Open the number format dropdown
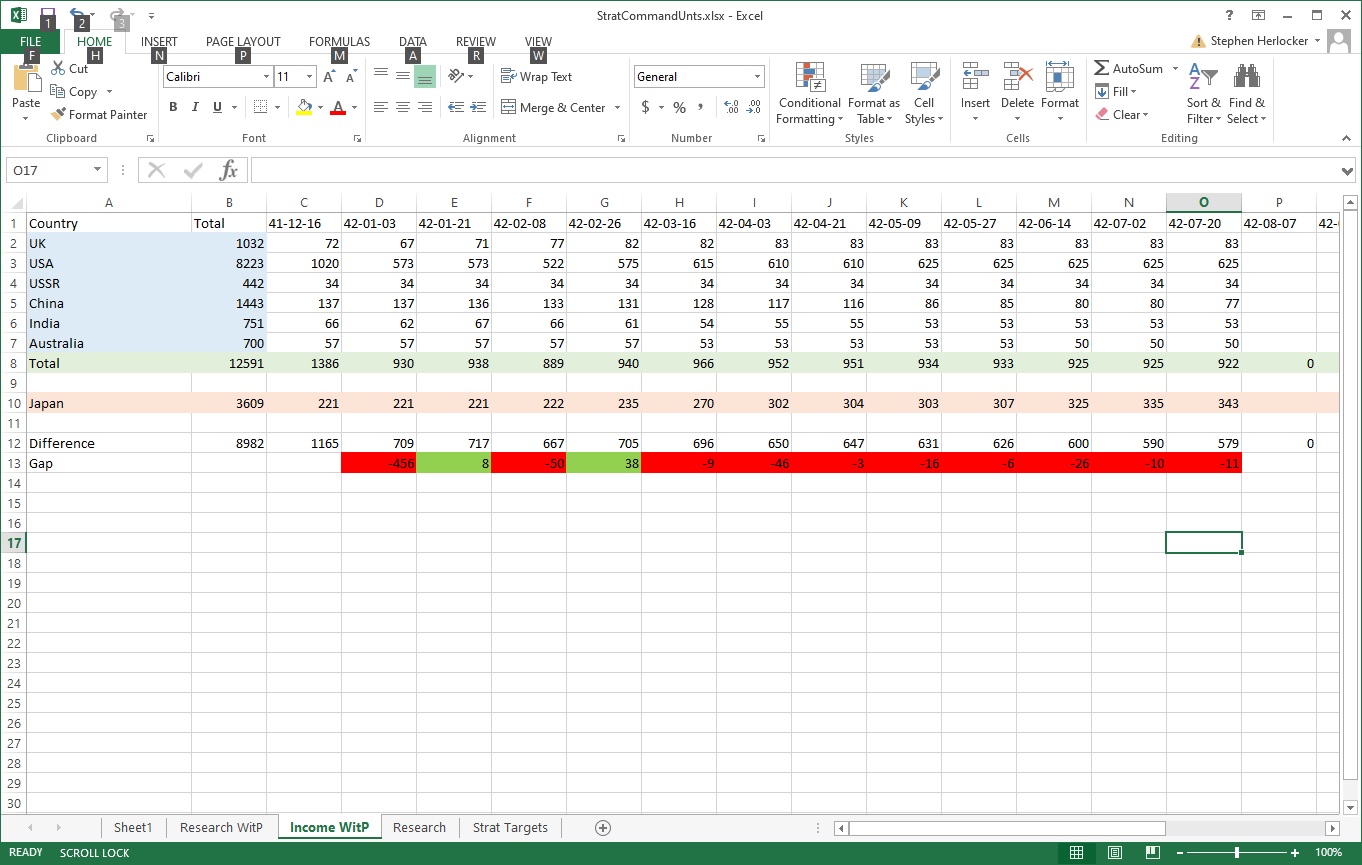This screenshot has width=1362, height=865. (757, 77)
